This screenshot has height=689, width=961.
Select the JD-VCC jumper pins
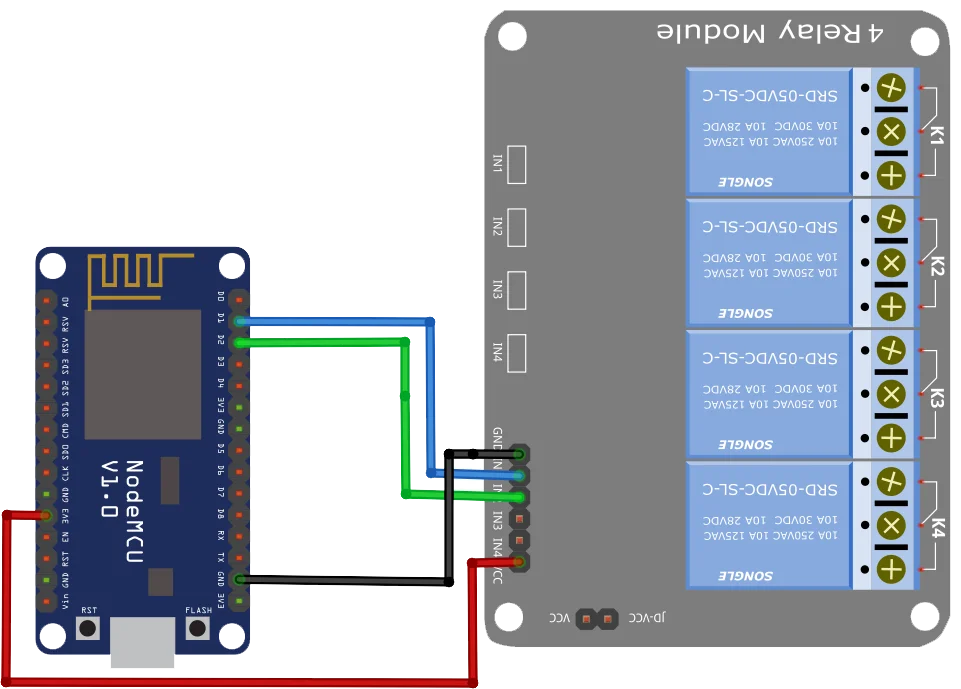pyautogui.click(x=597, y=619)
